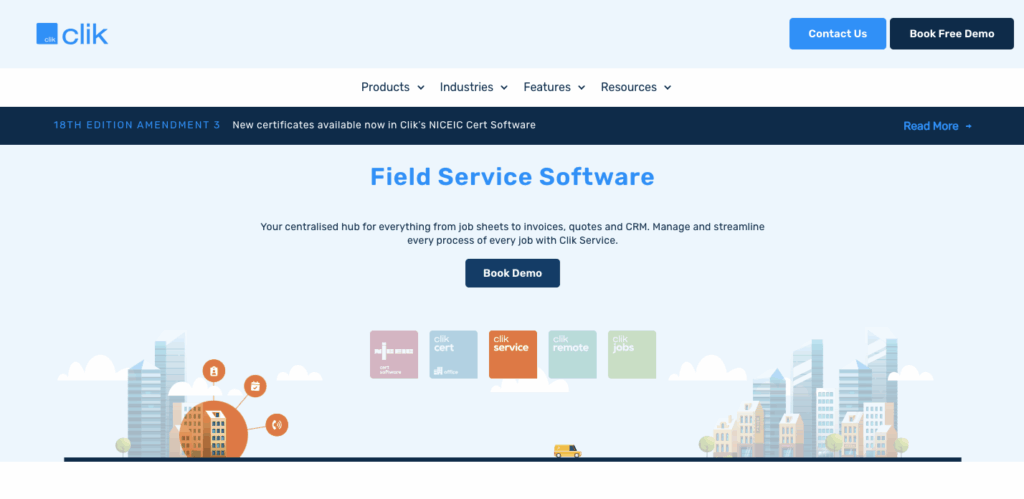Click the yellow van illustration
This screenshot has height=499, width=1024.
tap(567, 451)
